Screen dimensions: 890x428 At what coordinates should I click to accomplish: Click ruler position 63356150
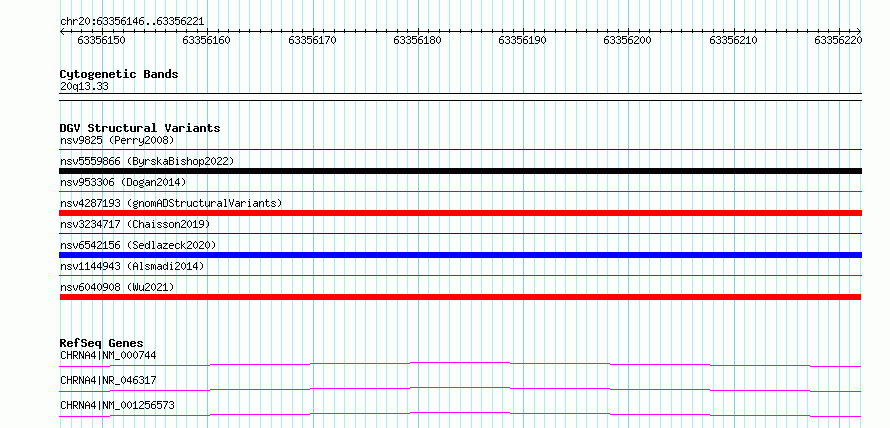coord(102,40)
